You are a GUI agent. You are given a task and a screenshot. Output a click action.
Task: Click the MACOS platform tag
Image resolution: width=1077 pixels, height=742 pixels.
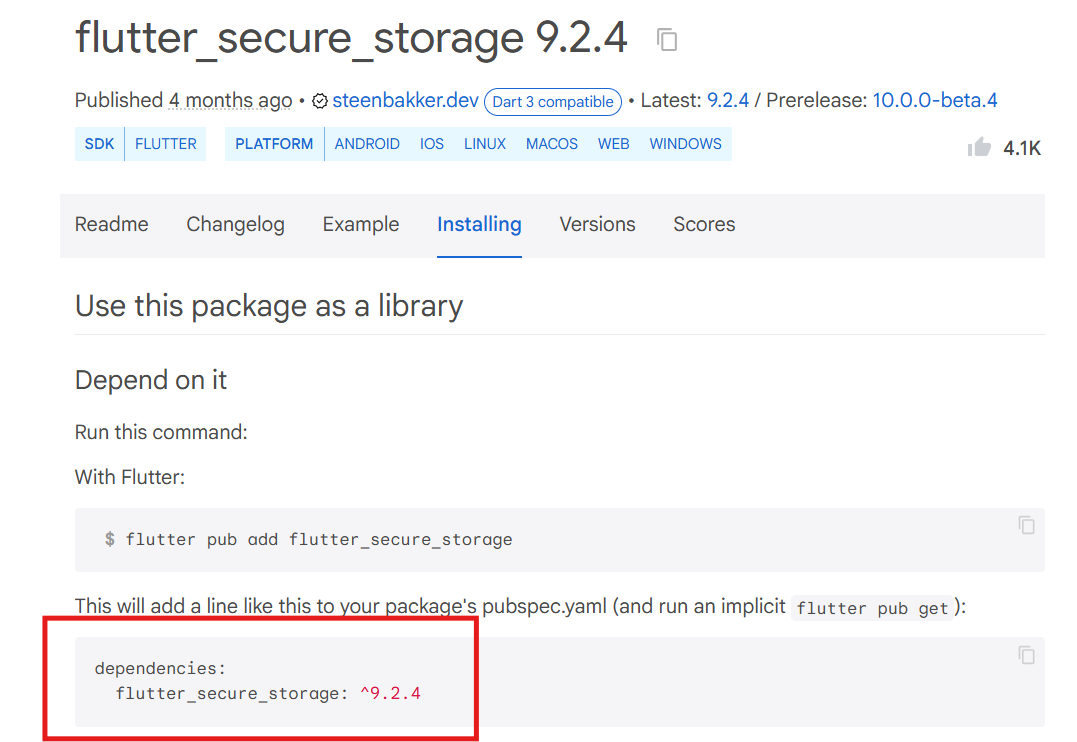pos(552,144)
